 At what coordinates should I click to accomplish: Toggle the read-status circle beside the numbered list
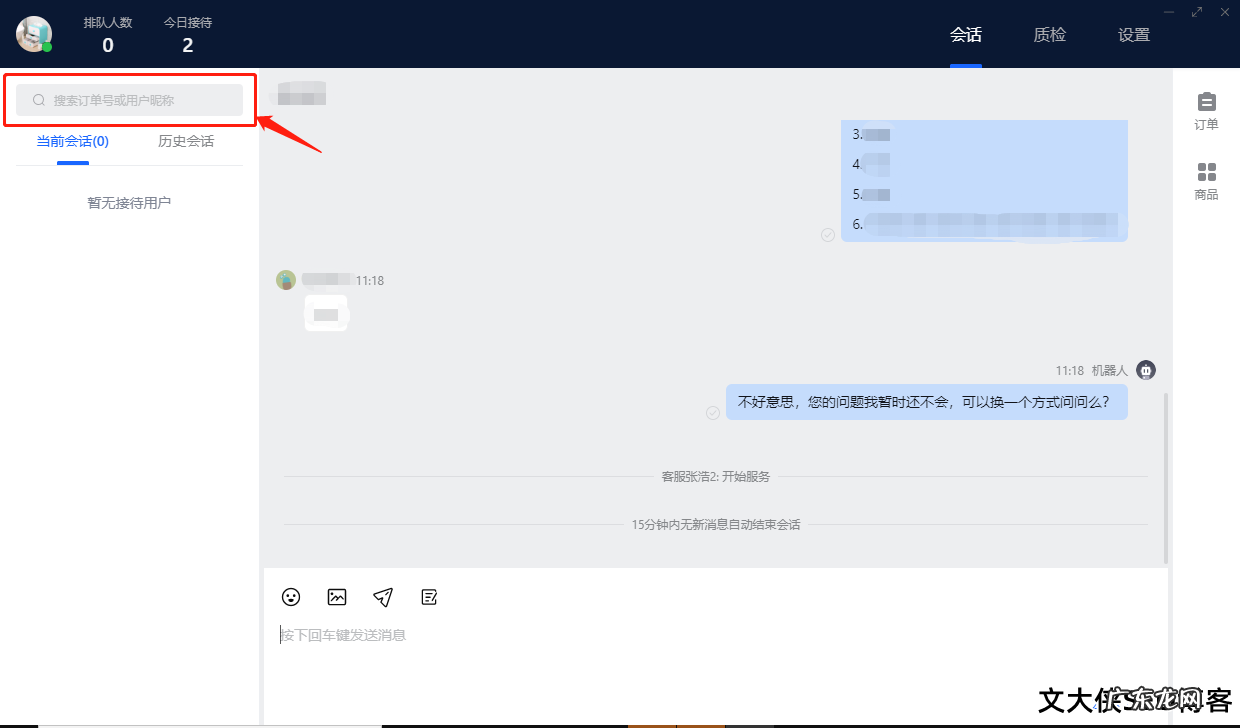pos(828,236)
